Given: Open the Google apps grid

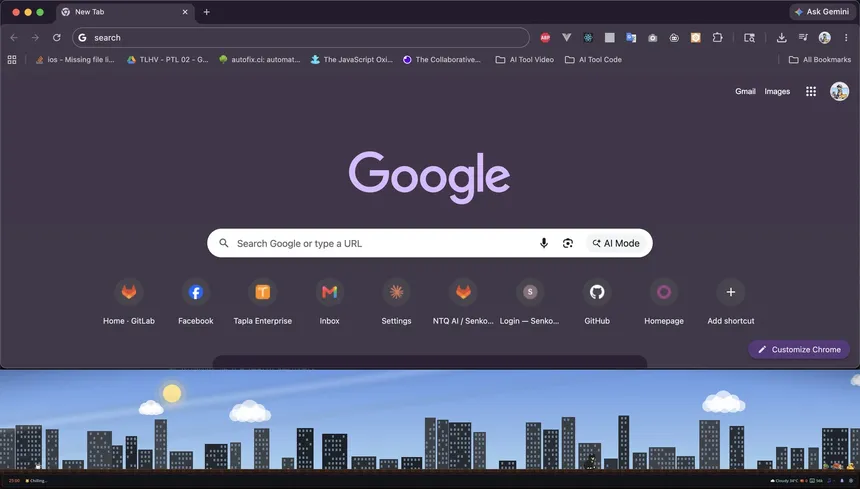Looking at the screenshot, I should [x=811, y=92].
